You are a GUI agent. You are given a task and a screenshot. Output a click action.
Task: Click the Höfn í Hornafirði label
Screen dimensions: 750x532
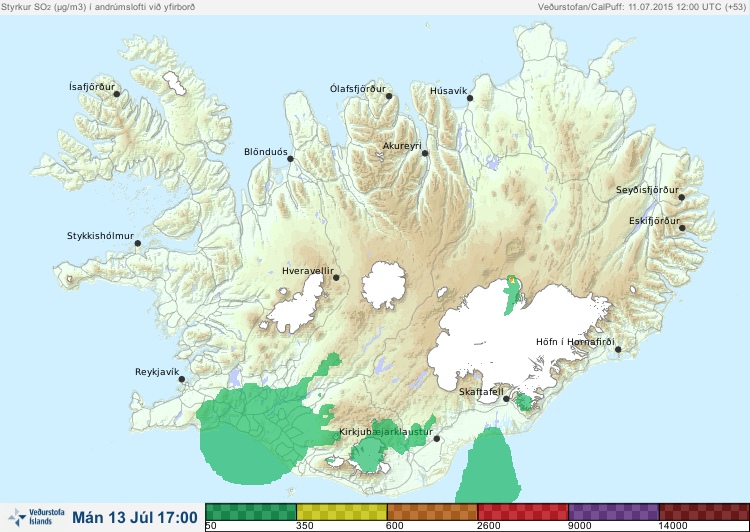[575, 342]
